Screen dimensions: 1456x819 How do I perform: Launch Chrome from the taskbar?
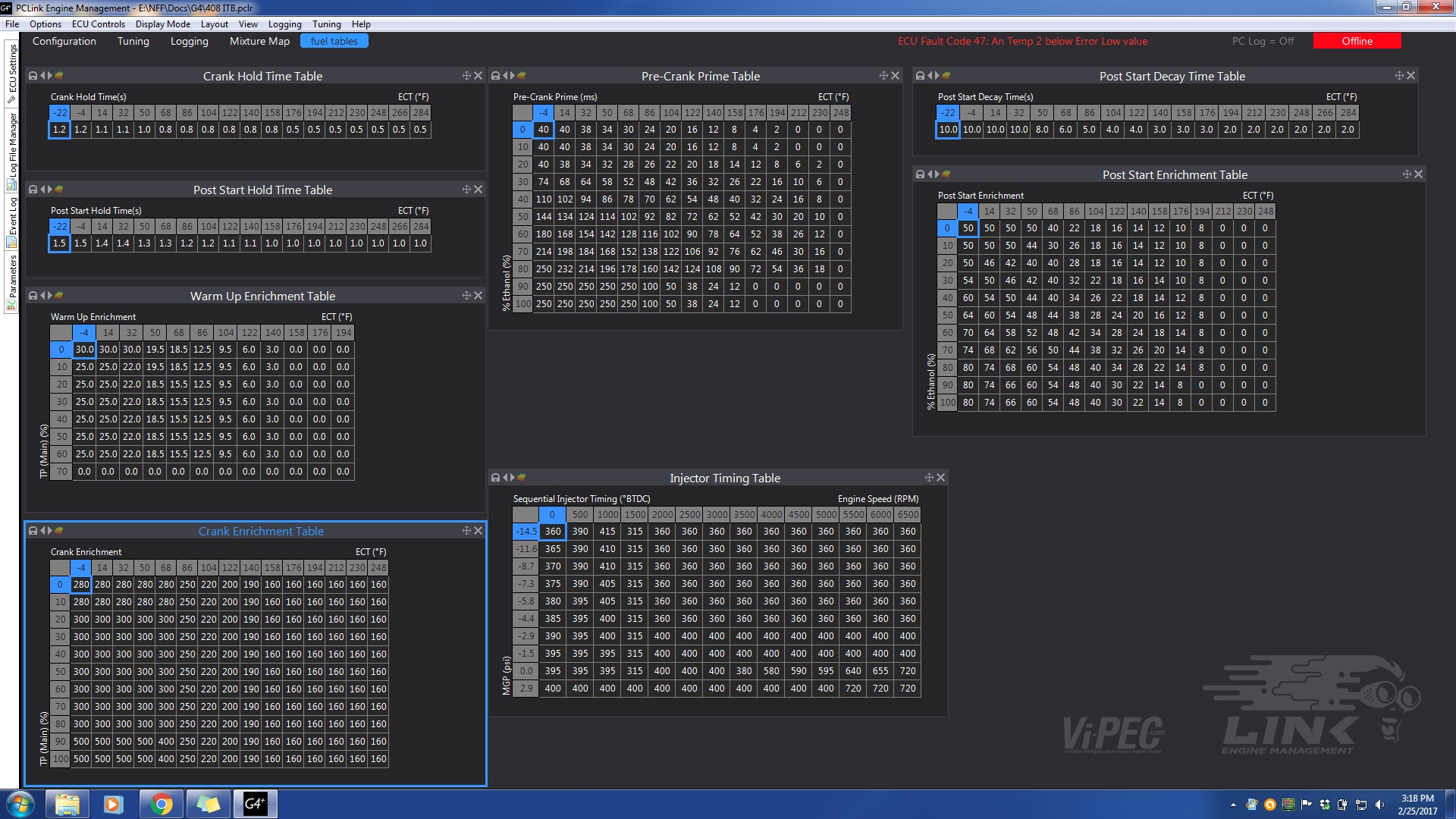click(x=161, y=804)
